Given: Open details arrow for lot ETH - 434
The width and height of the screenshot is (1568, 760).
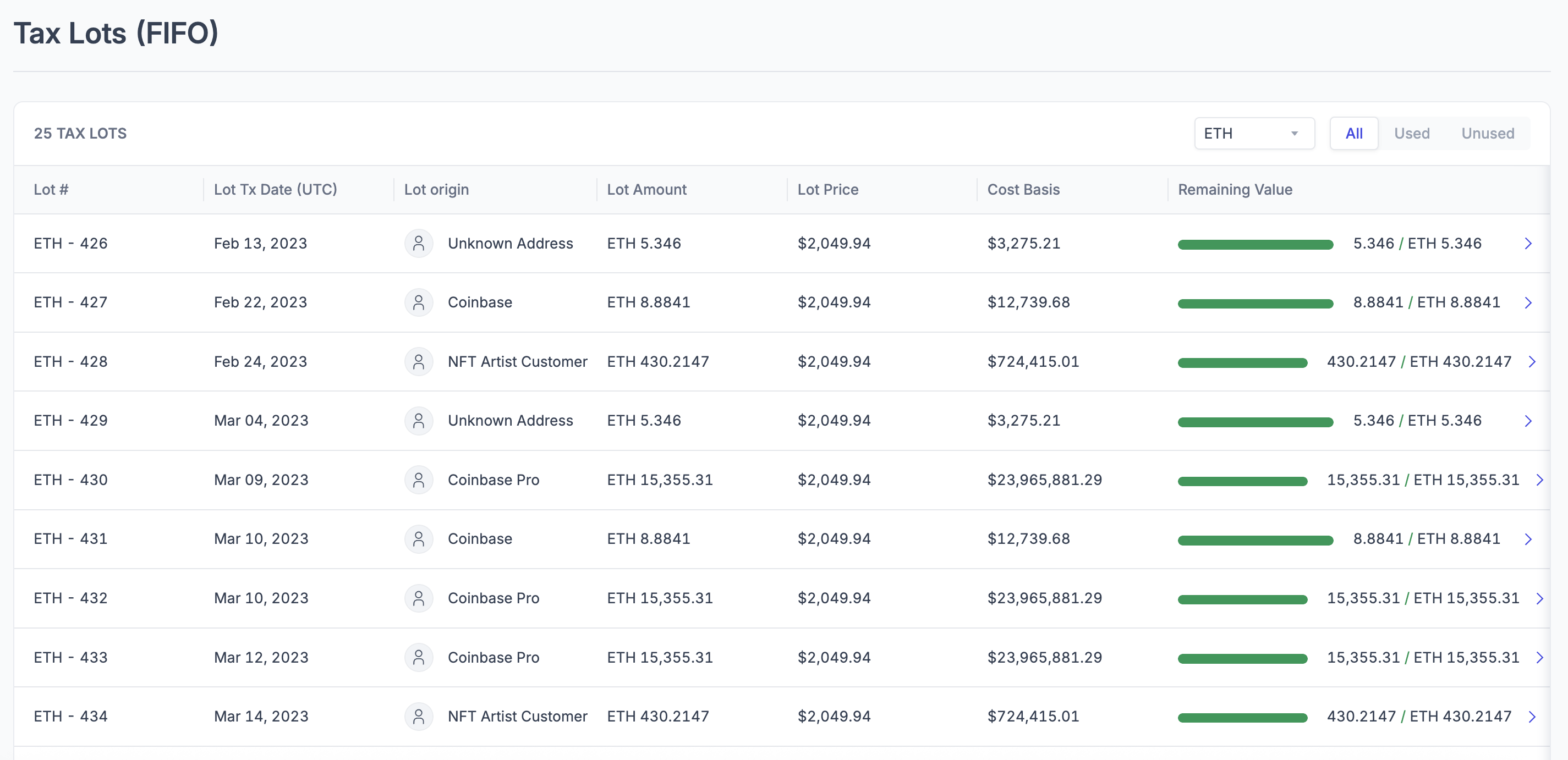Looking at the screenshot, I should (1532, 717).
